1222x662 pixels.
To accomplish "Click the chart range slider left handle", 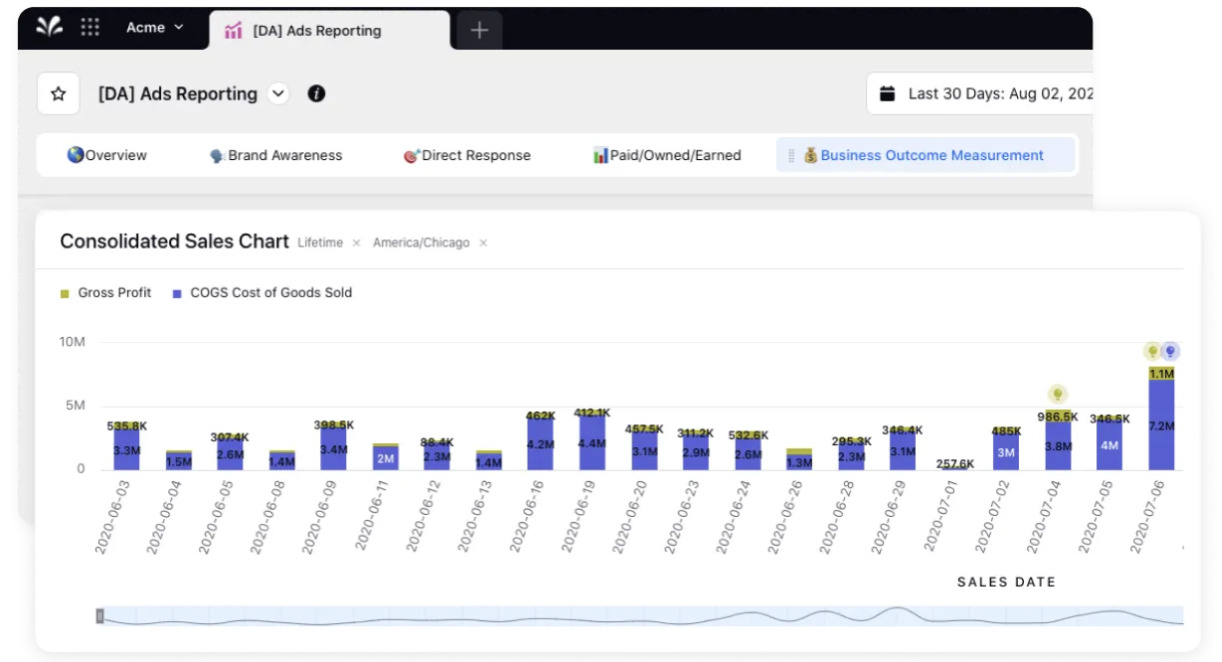I will [100, 616].
